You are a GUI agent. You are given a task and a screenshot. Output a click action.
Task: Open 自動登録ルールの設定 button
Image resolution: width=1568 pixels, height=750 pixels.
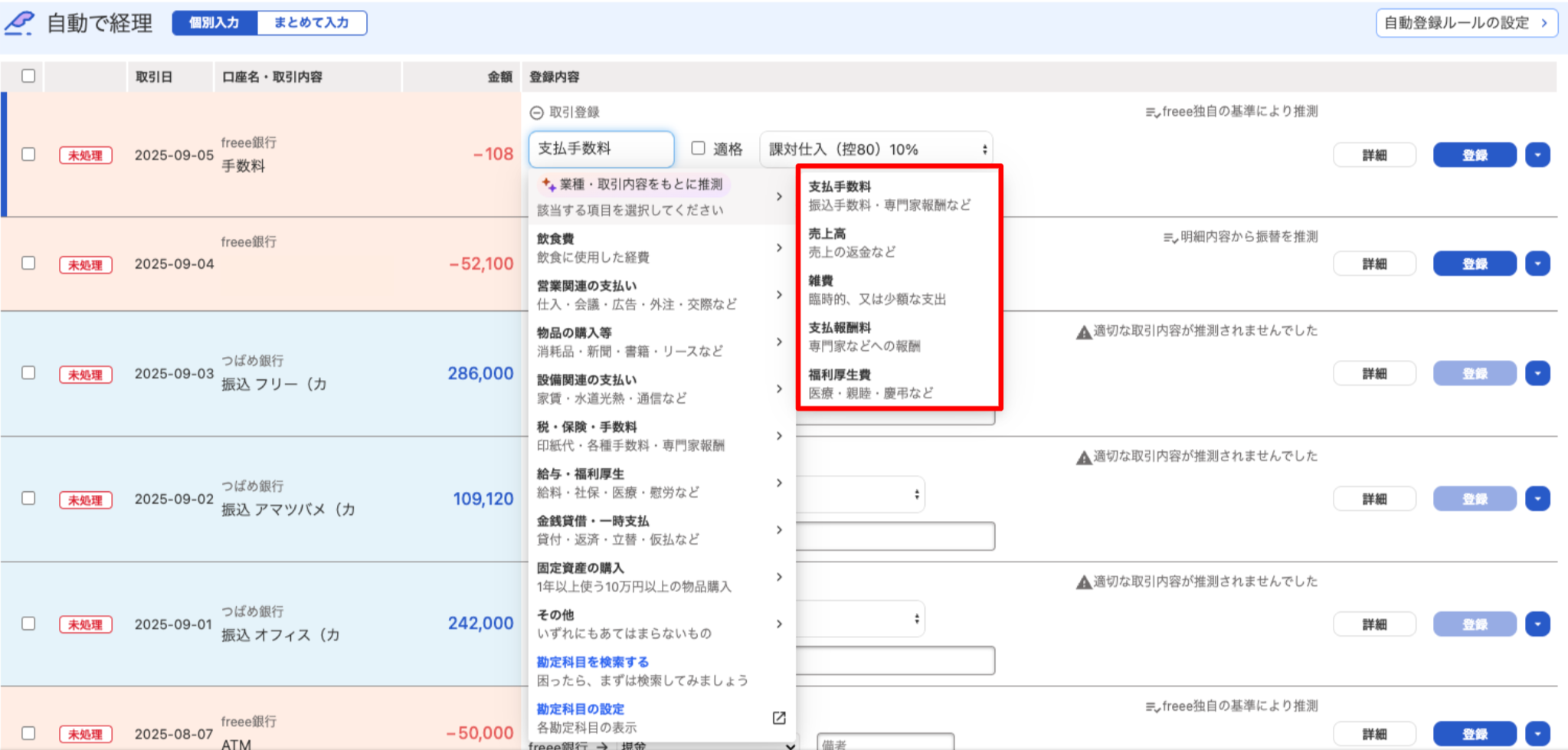(x=1467, y=23)
